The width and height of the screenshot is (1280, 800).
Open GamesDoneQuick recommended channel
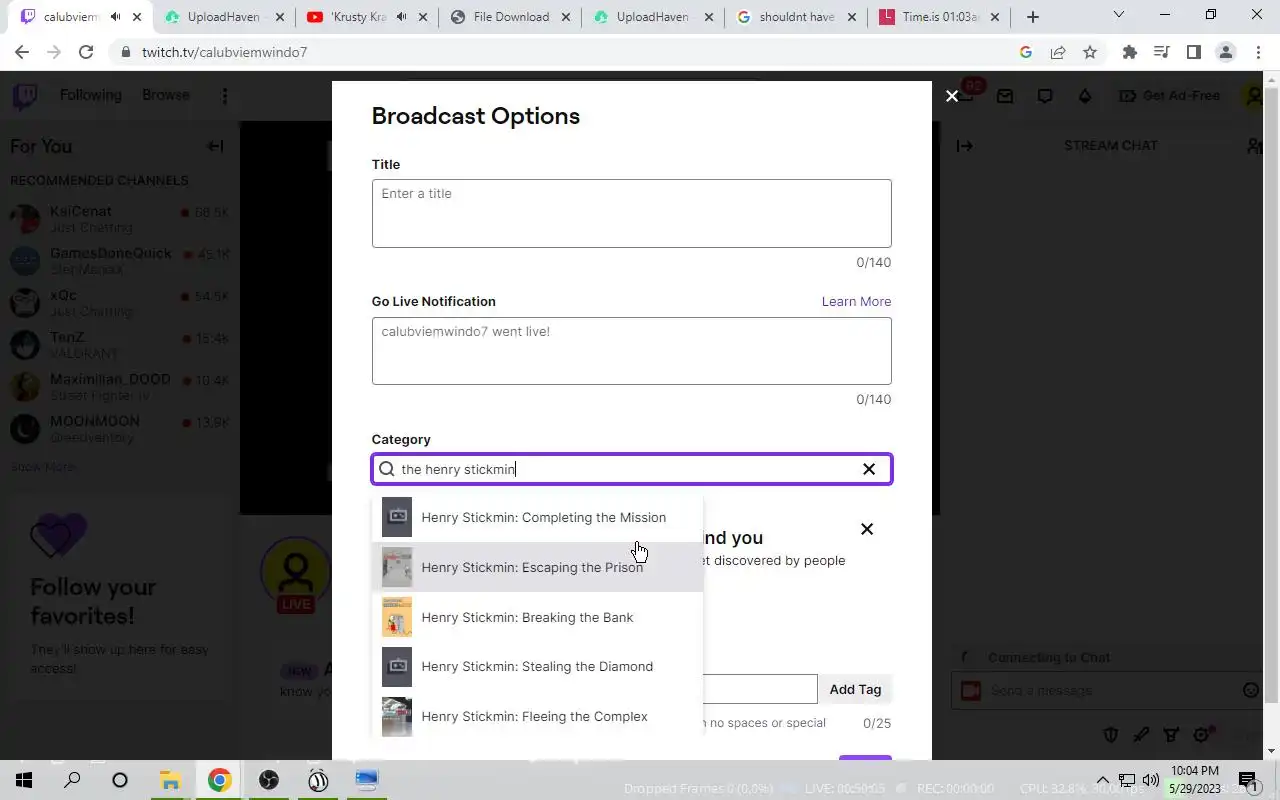tap(120, 261)
